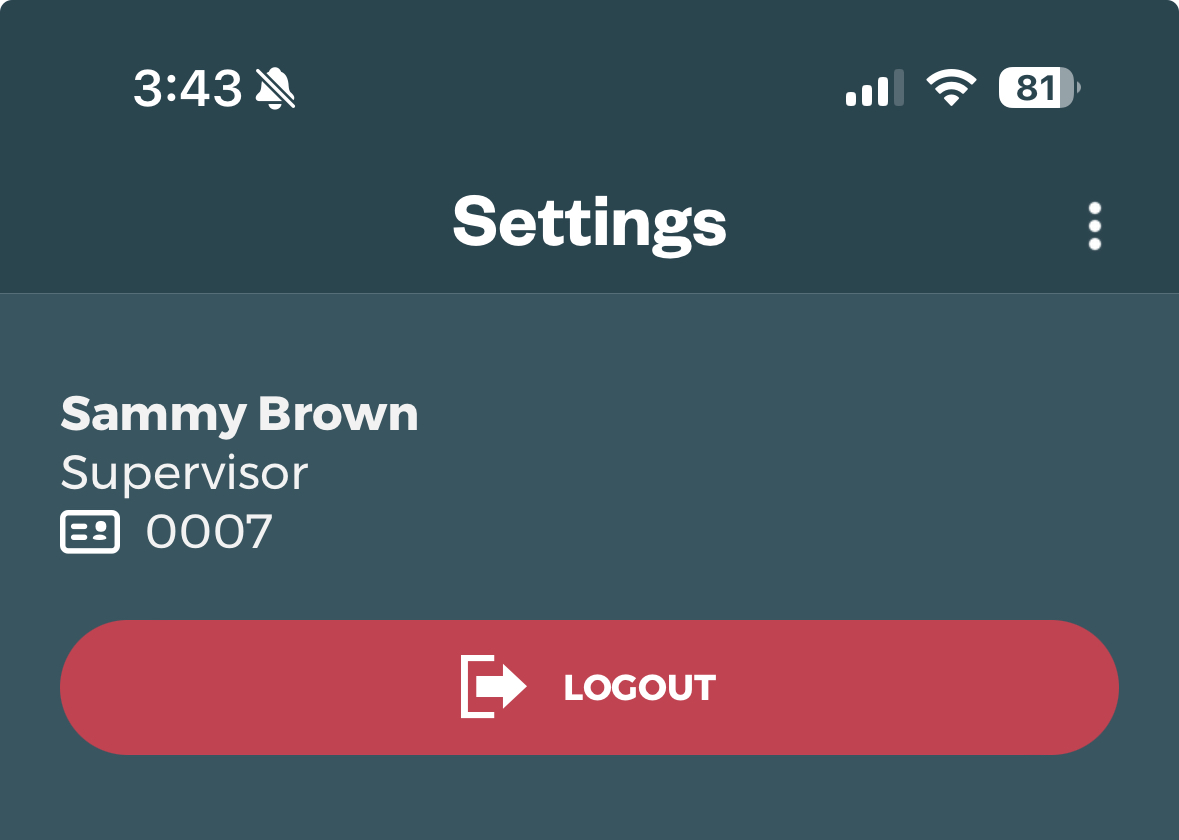
Task: Tap the cellular signal bars icon
Action: pyautogui.click(x=874, y=89)
